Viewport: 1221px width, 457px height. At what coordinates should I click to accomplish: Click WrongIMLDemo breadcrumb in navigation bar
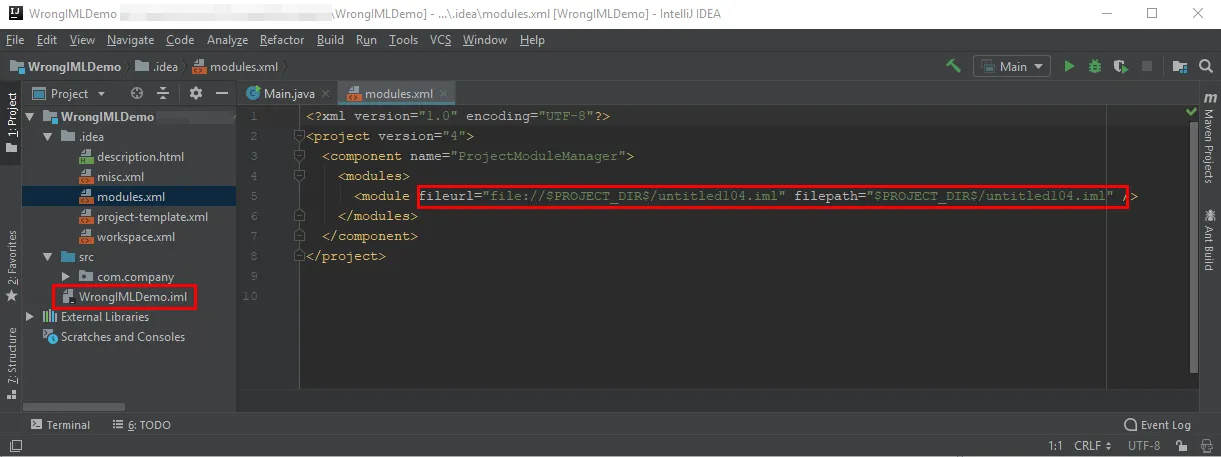[66, 67]
